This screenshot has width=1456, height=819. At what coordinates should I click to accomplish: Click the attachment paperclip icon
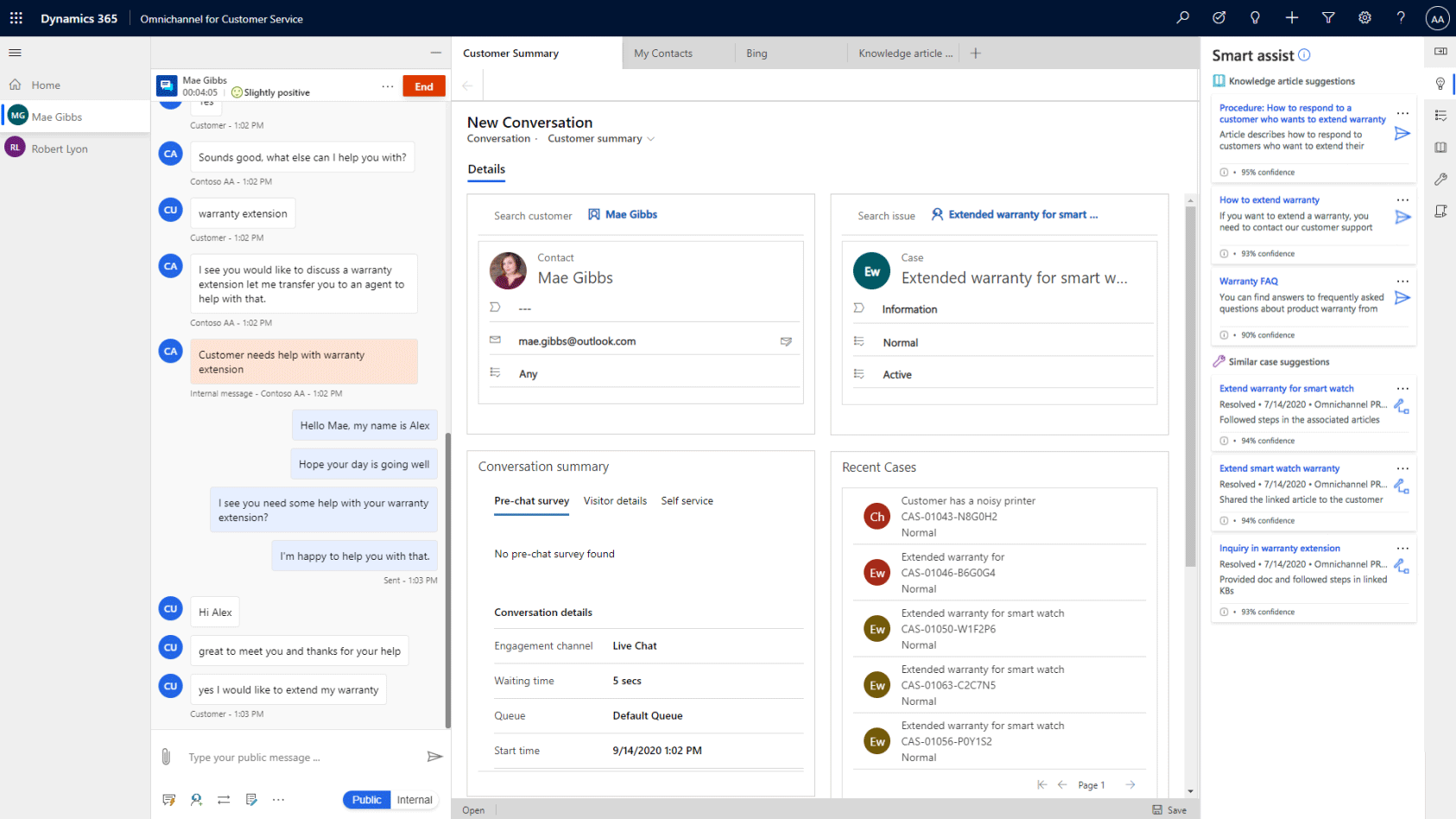pyautogui.click(x=166, y=757)
